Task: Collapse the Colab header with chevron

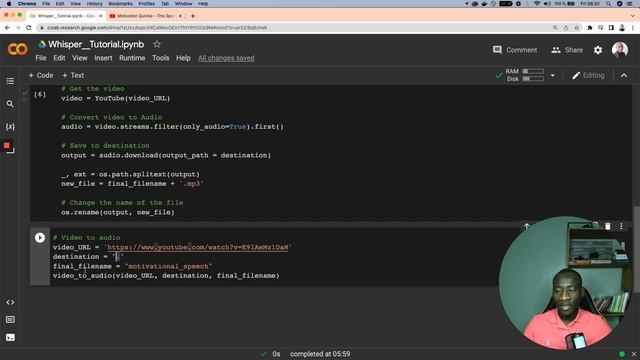Action: tap(624, 76)
